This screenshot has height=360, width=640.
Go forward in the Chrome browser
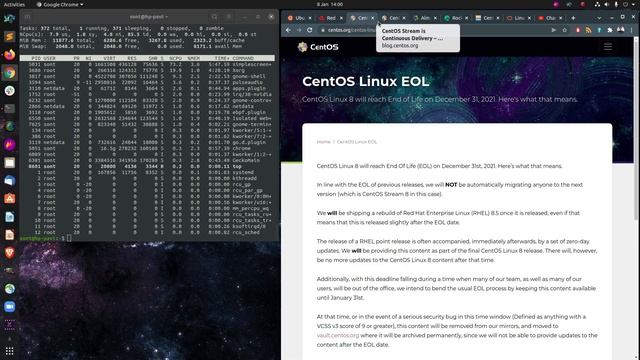tap(299, 30)
